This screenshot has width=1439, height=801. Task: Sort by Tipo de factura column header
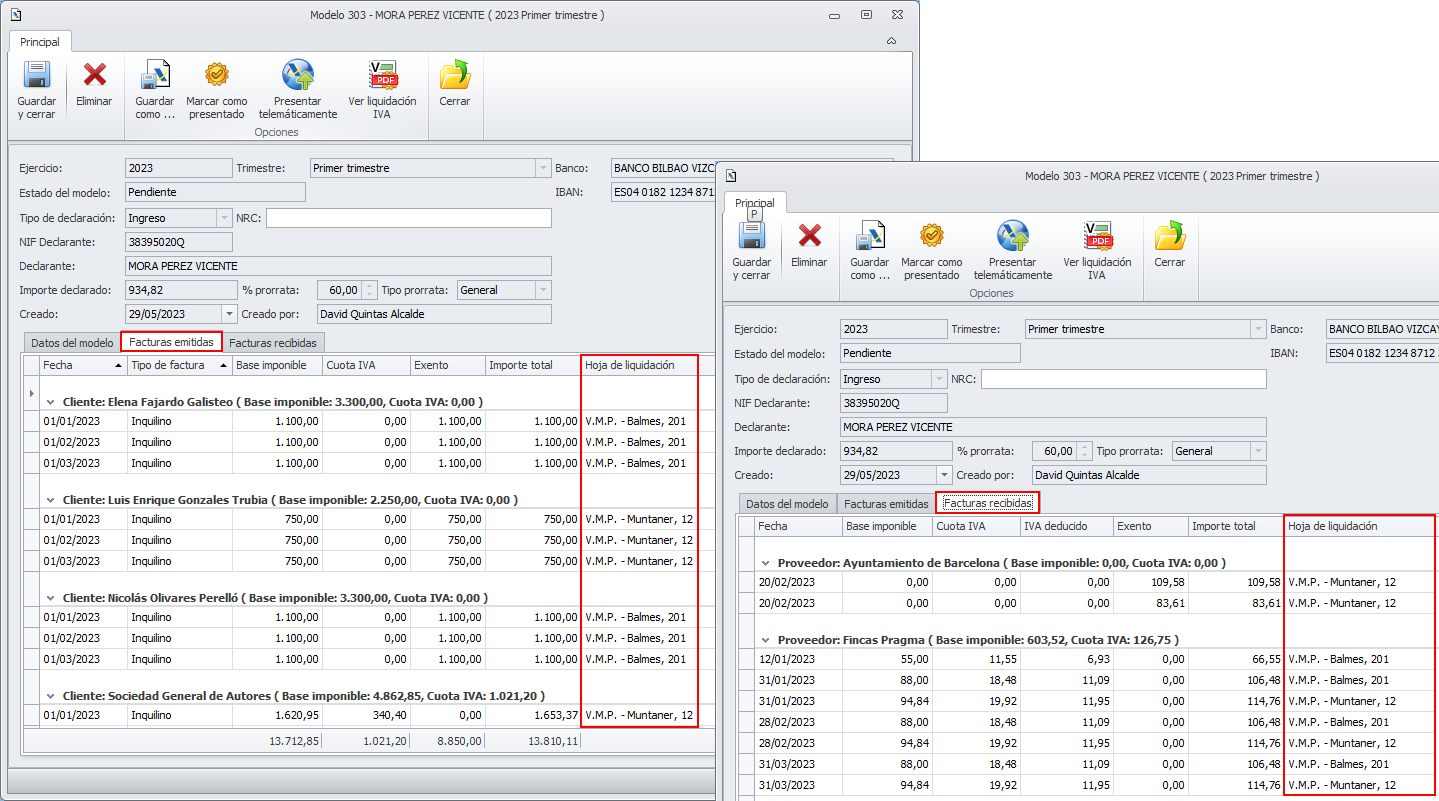(x=168, y=366)
